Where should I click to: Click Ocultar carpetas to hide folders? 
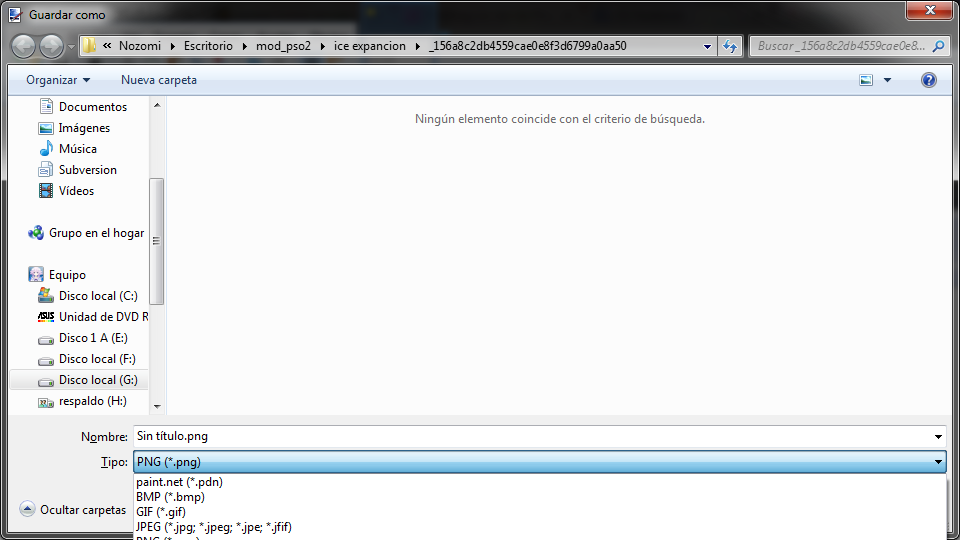click(x=82, y=510)
